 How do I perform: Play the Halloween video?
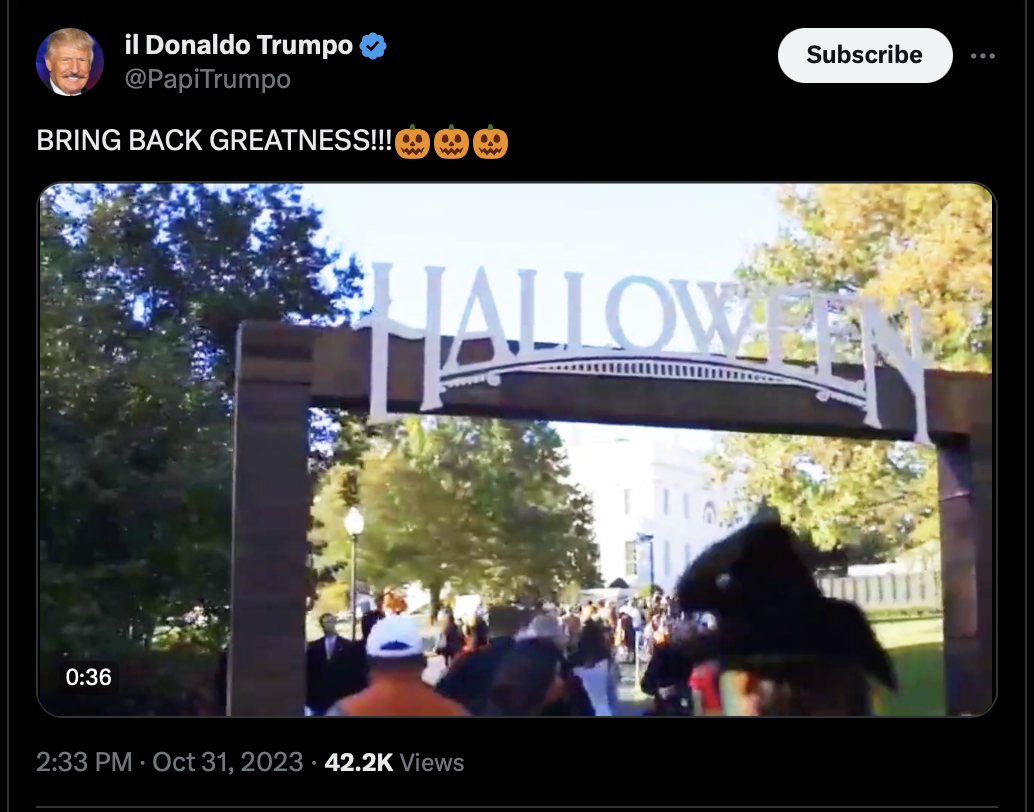[x=516, y=449]
